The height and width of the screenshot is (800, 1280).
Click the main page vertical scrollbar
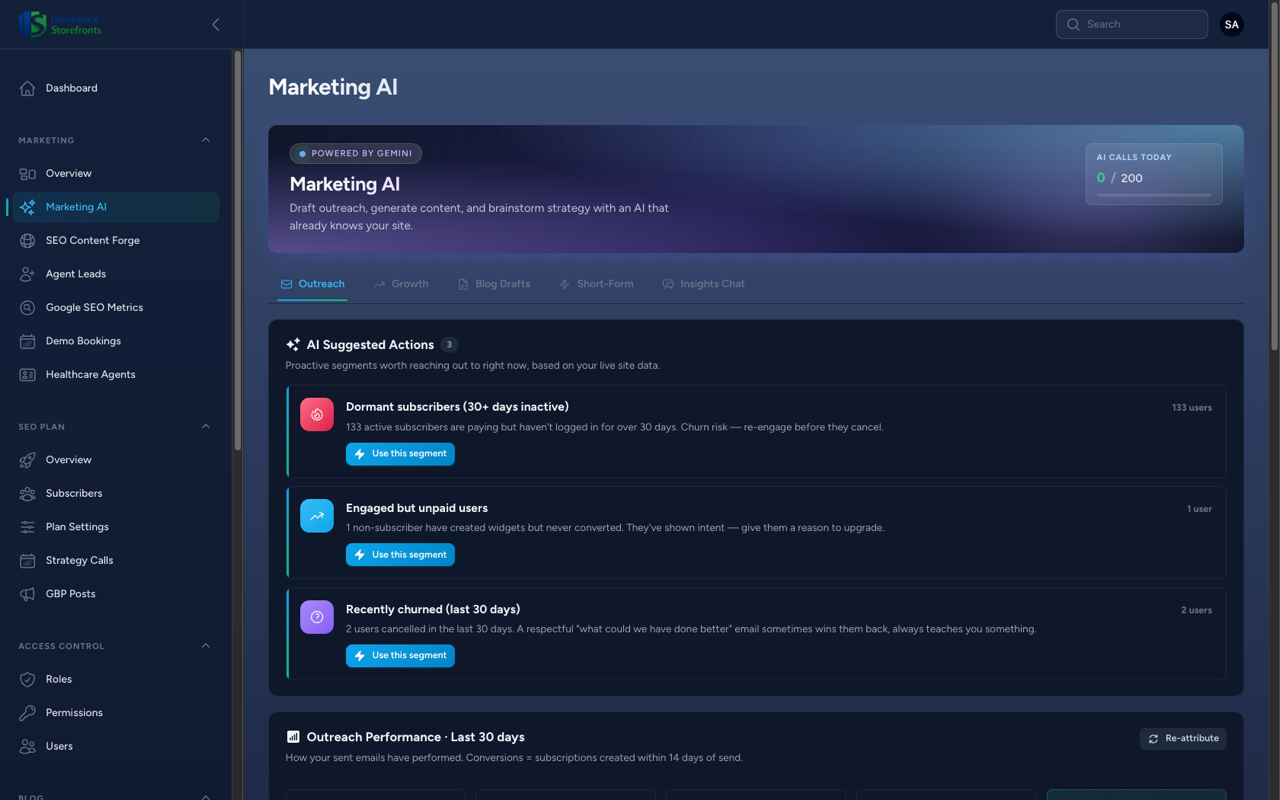click(1274, 177)
